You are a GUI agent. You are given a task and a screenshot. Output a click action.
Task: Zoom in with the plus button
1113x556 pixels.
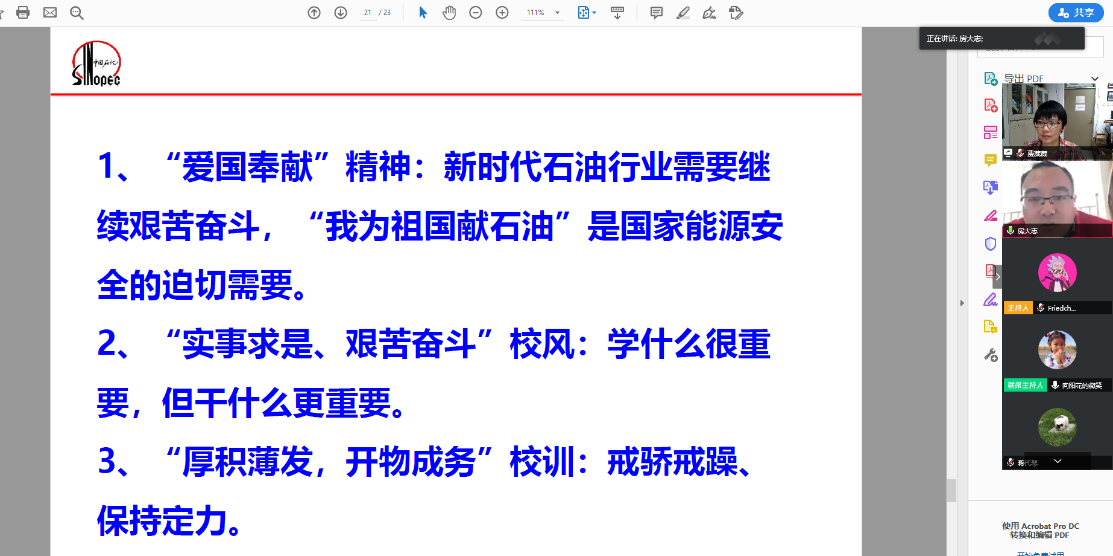coord(502,13)
